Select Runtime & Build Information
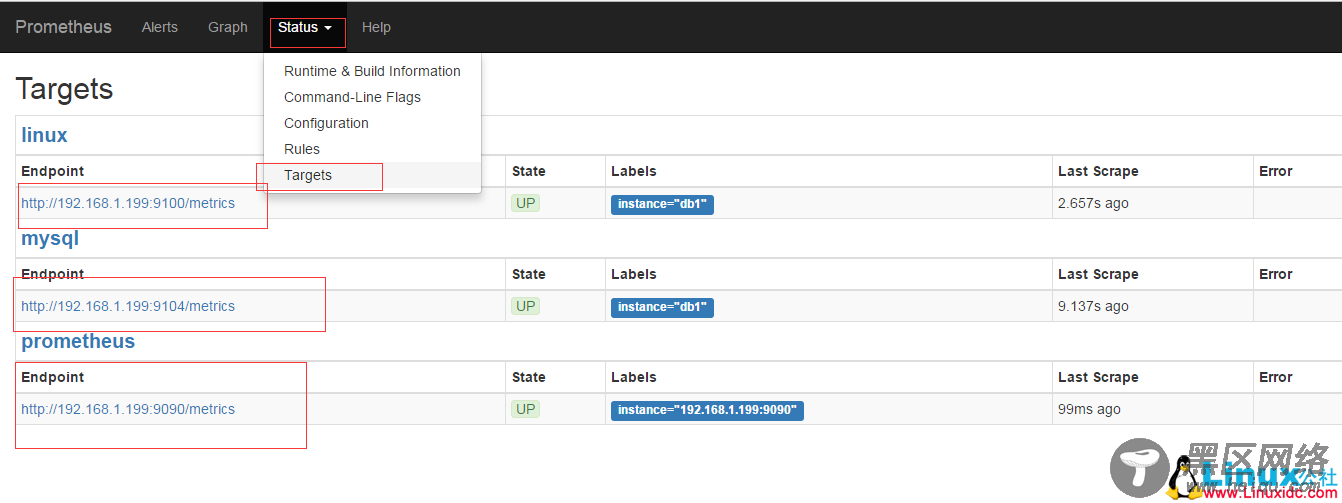Viewport: 1342px width, 503px height. (372, 71)
